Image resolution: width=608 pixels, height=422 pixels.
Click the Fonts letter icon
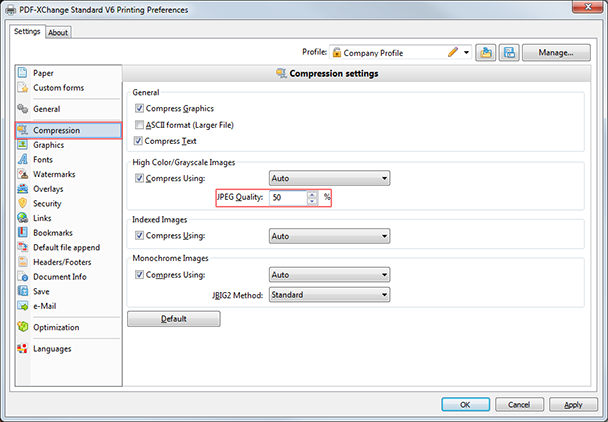pos(22,159)
